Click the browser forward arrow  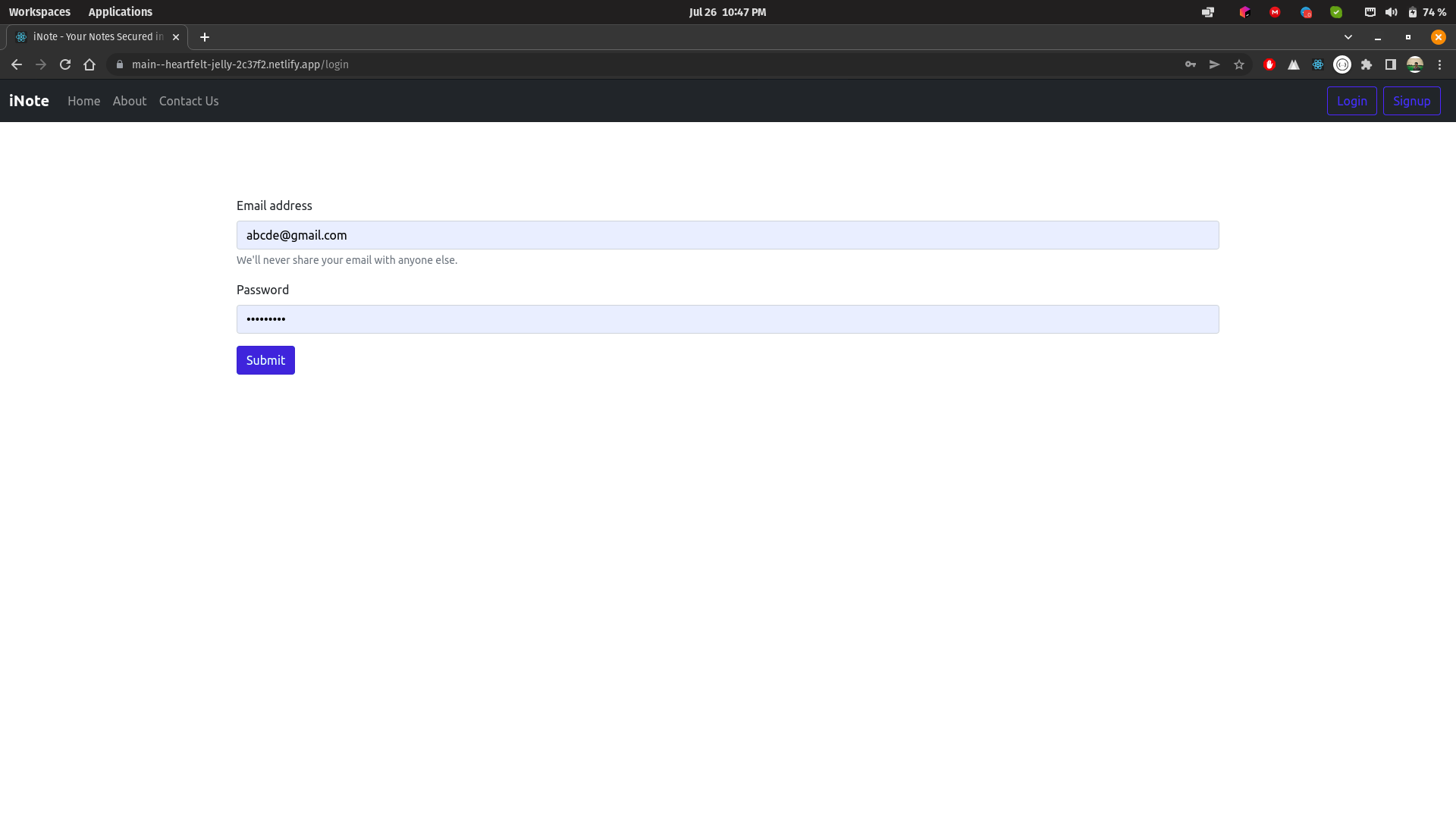pos(41,64)
